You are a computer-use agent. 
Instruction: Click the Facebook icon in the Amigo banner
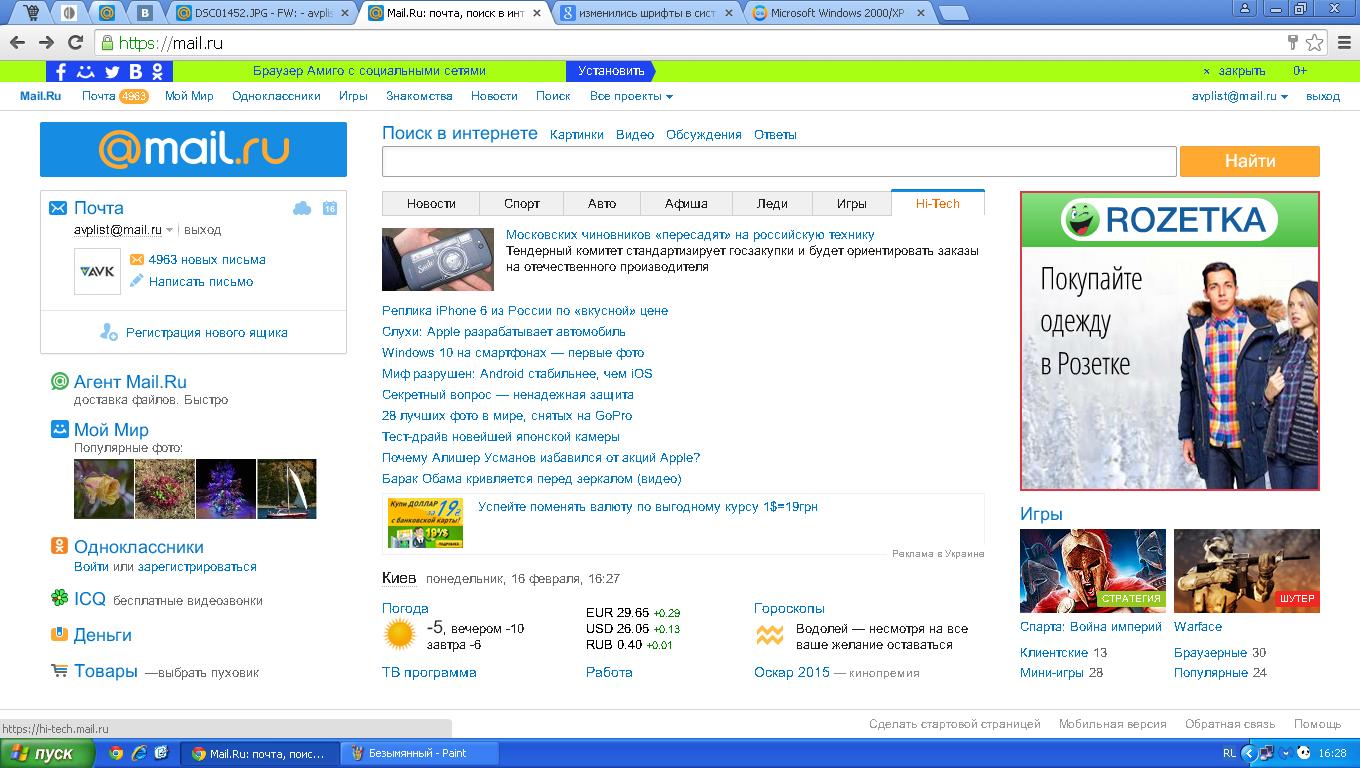click(60, 71)
